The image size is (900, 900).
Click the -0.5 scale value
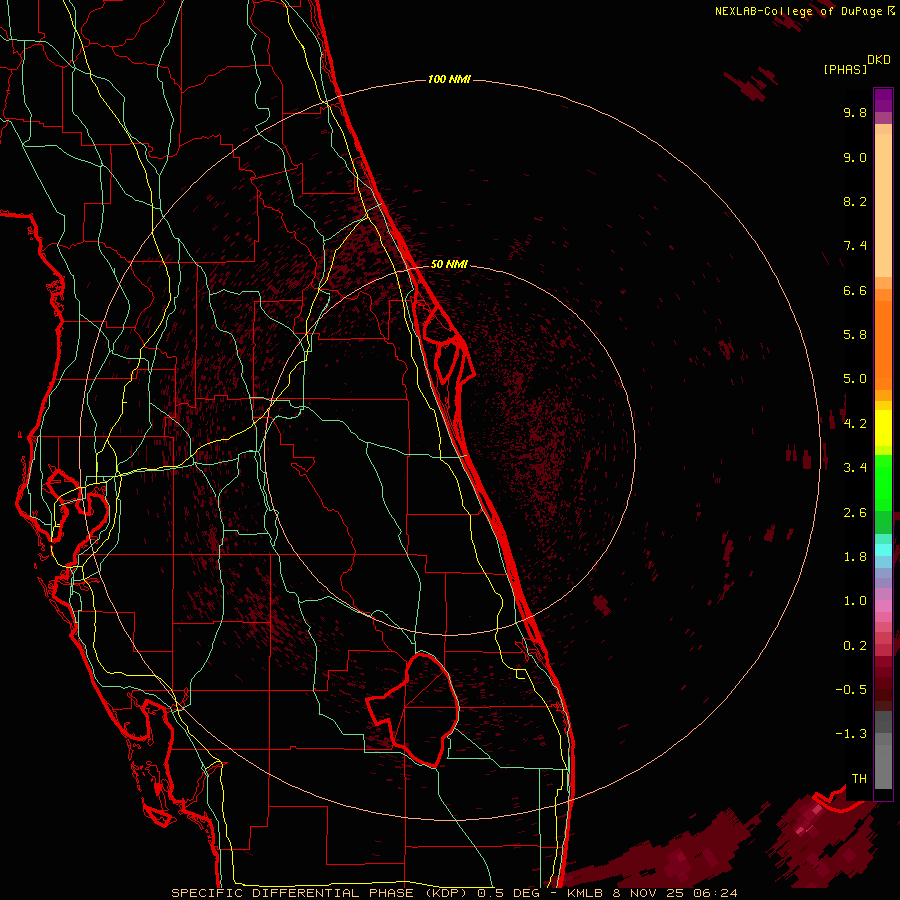click(x=851, y=690)
